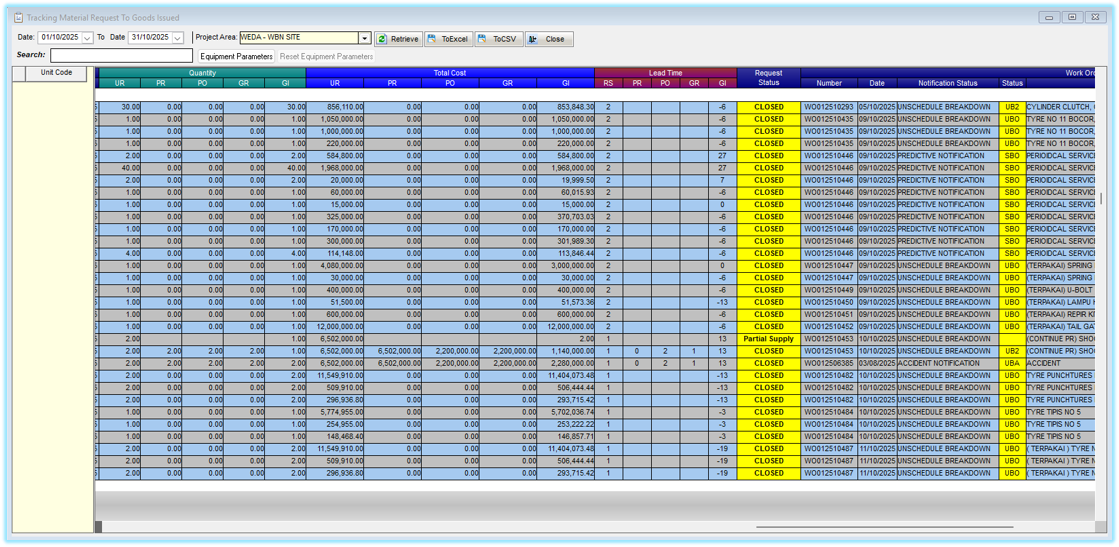This screenshot has height=547, width=1119.
Task: Click the window title bar clipboard icon
Action: click(x=19, y=17)
